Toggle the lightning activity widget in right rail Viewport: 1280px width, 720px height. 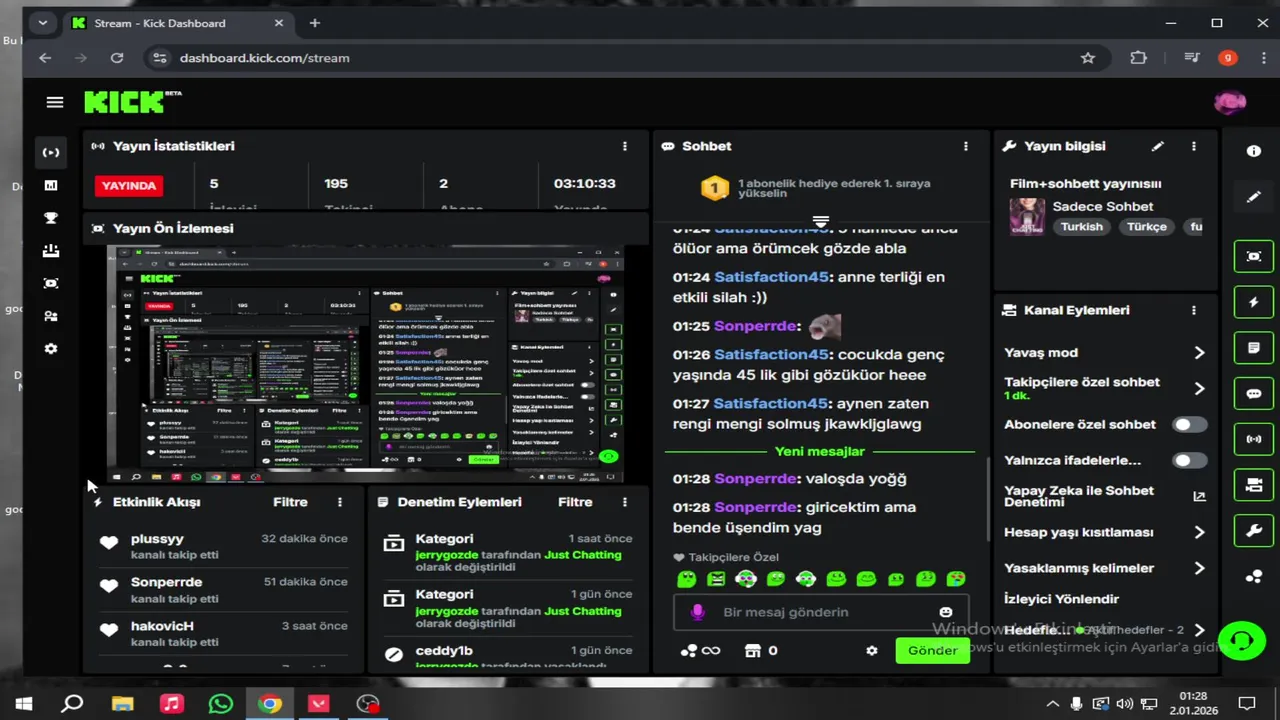(1254, 302)
